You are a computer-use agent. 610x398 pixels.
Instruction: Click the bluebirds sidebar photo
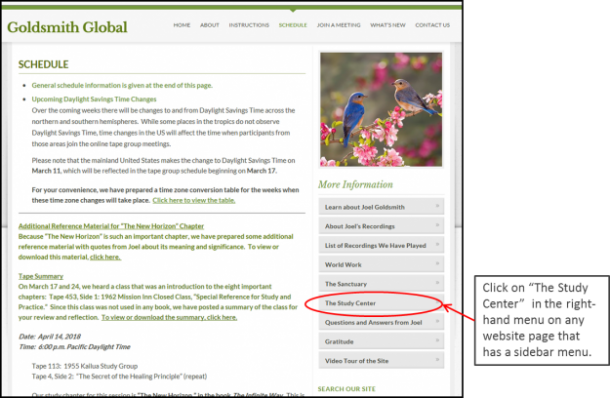click(x=381, y=109)
